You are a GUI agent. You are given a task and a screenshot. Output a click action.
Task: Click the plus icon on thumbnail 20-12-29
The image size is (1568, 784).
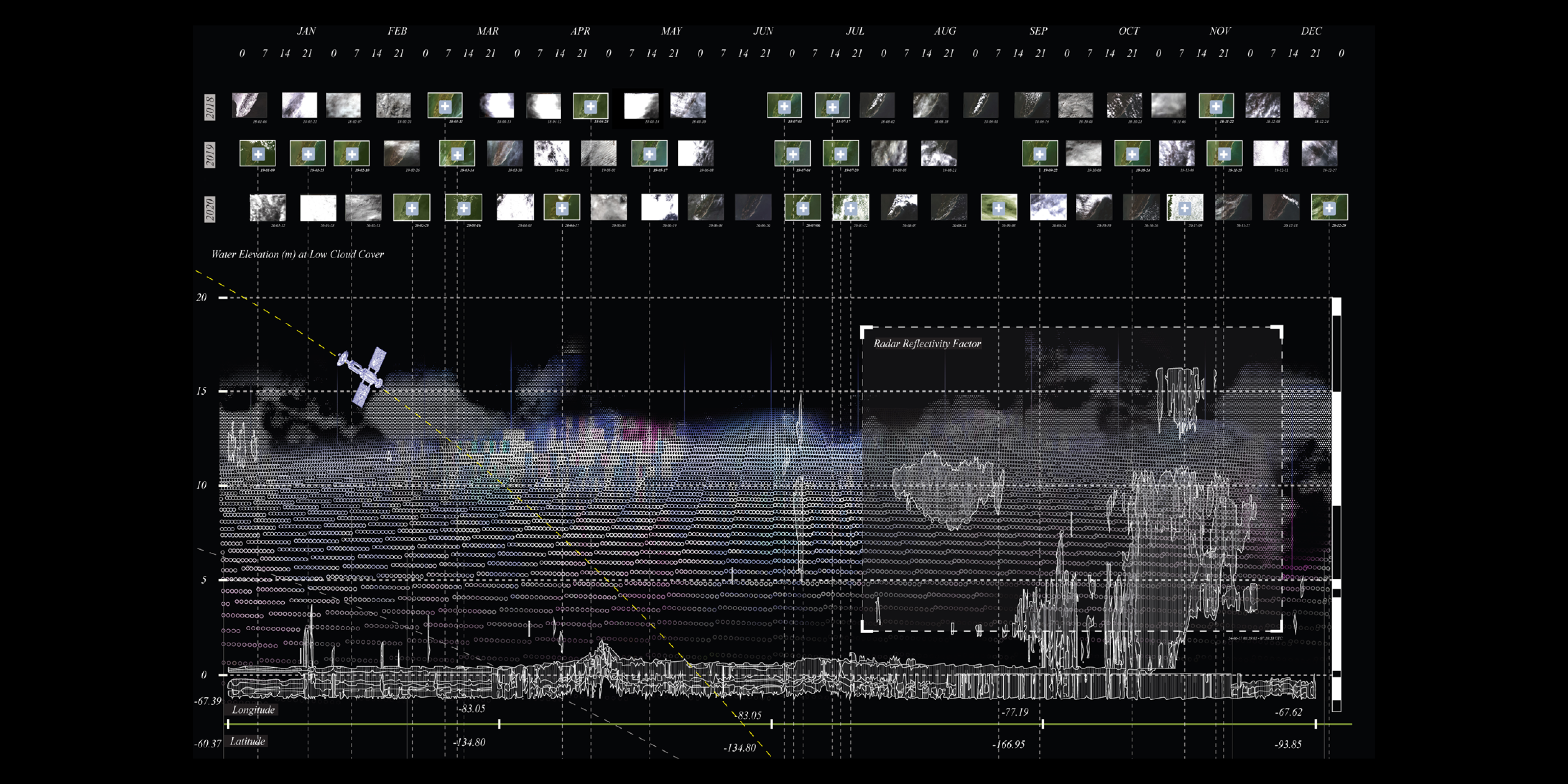click(x=1329, y=209)
